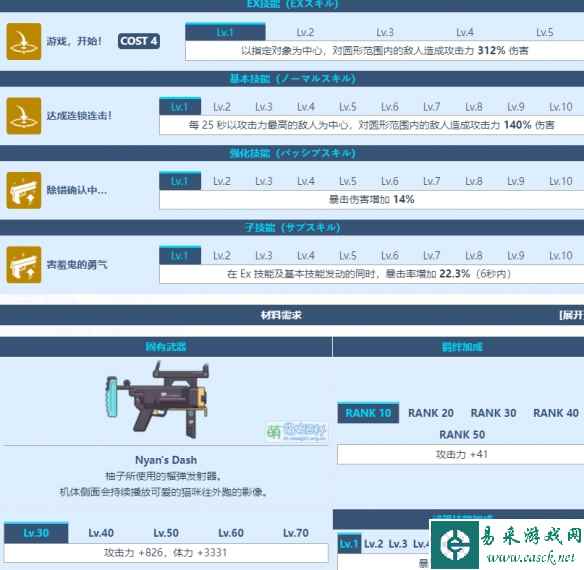Select Lv.3 tab of 害羞鬼的勇气 skill
This screenshot has width=584, height=570.
tap(264, 256)
